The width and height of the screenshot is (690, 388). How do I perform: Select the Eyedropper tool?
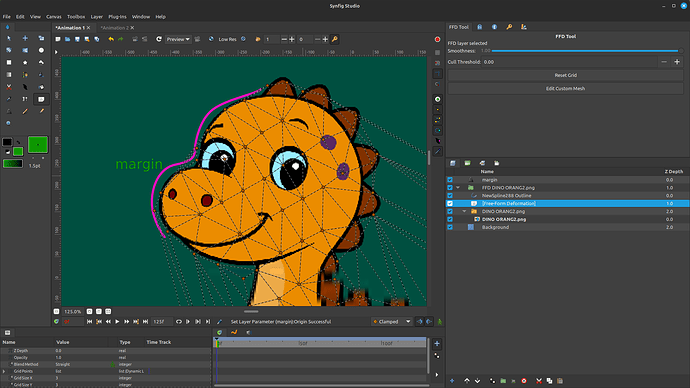click(x=9, y=99)
